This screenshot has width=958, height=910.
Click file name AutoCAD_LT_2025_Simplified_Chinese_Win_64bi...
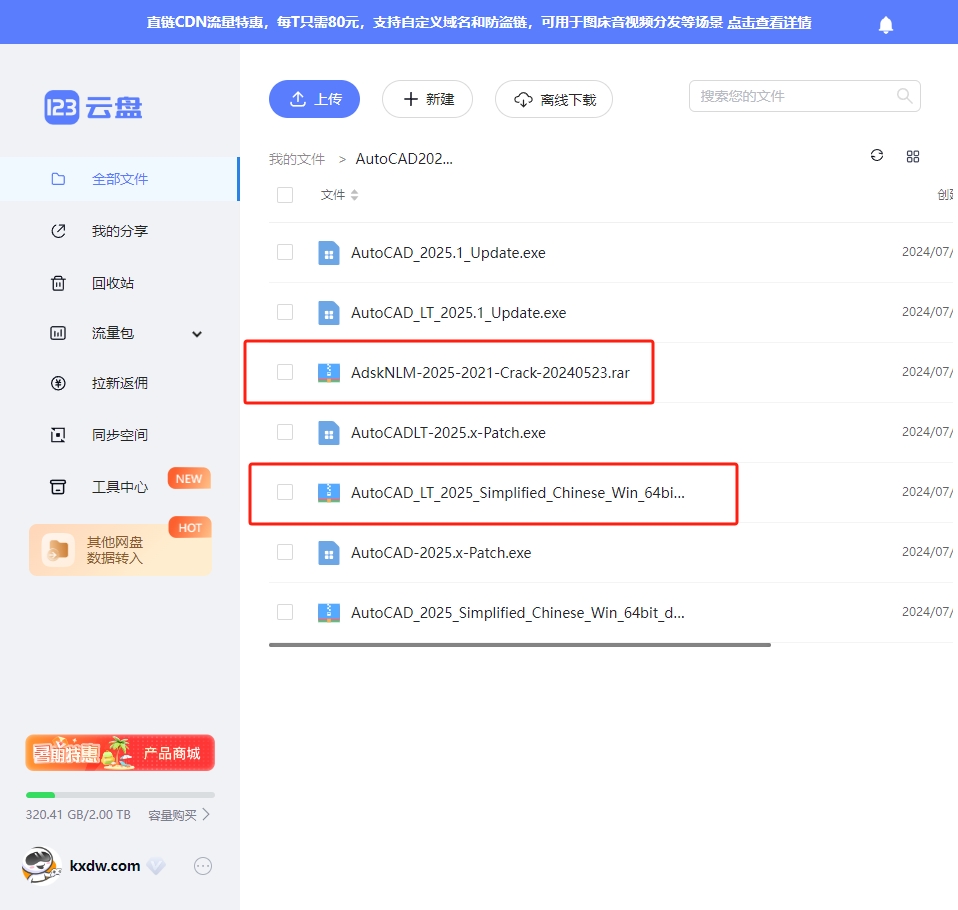(517, 493)
